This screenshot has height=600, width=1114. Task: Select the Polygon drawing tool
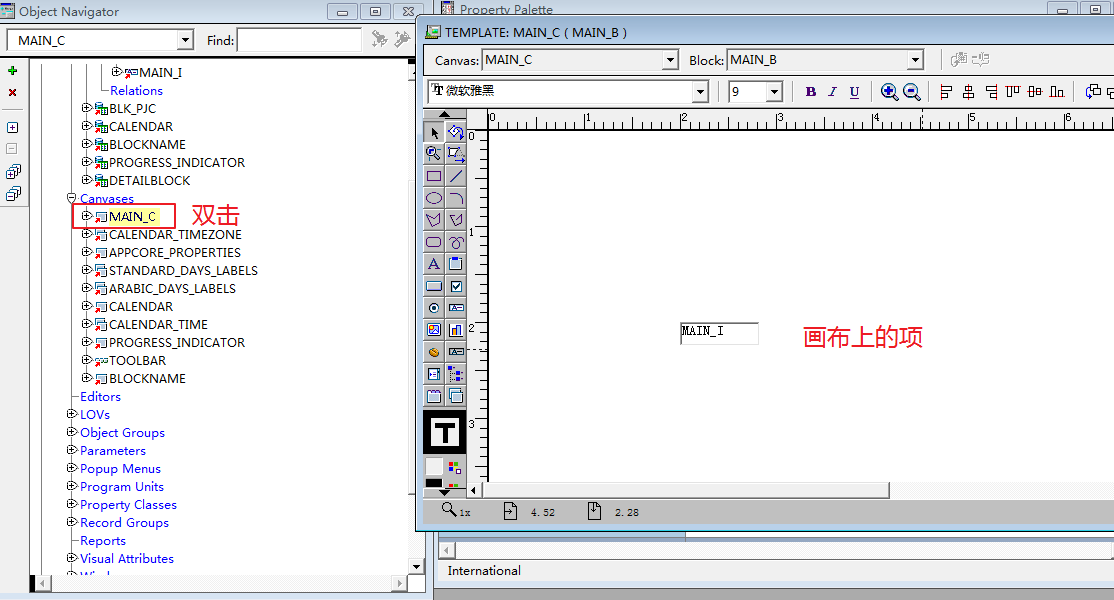(434, 220)
